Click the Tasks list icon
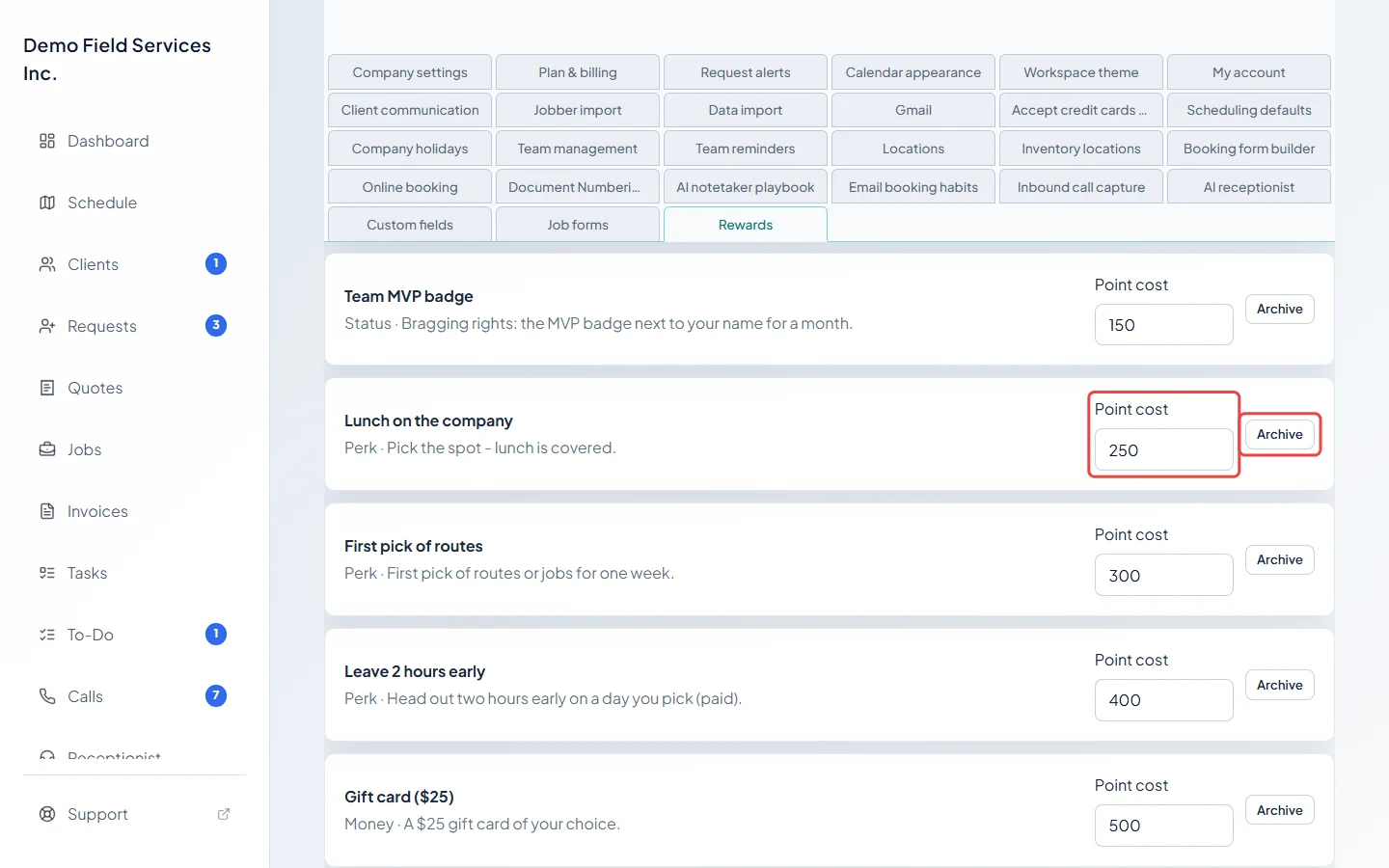Viewport: 1389px width, 868px height. pyautogui.click(x=47, y=573)
